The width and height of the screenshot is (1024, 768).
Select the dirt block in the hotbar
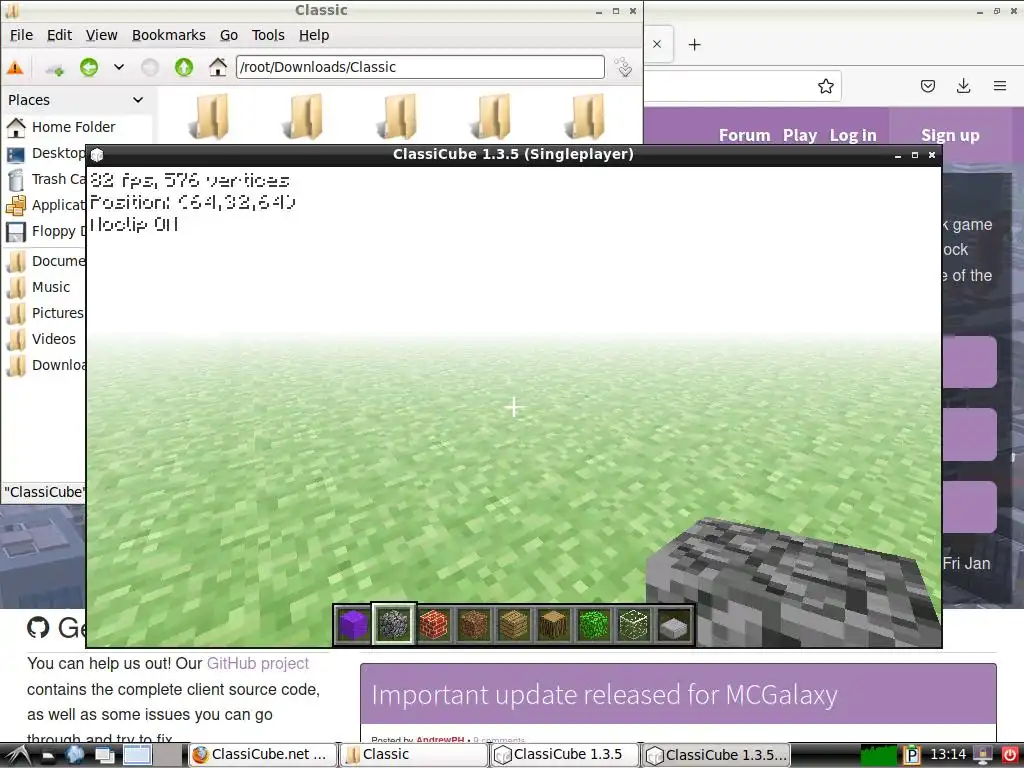coord(473,624)
